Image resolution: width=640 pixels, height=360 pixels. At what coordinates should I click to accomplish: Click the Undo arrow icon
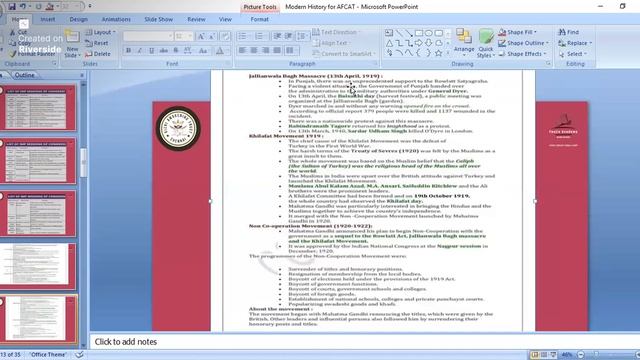tap(23, 7)
